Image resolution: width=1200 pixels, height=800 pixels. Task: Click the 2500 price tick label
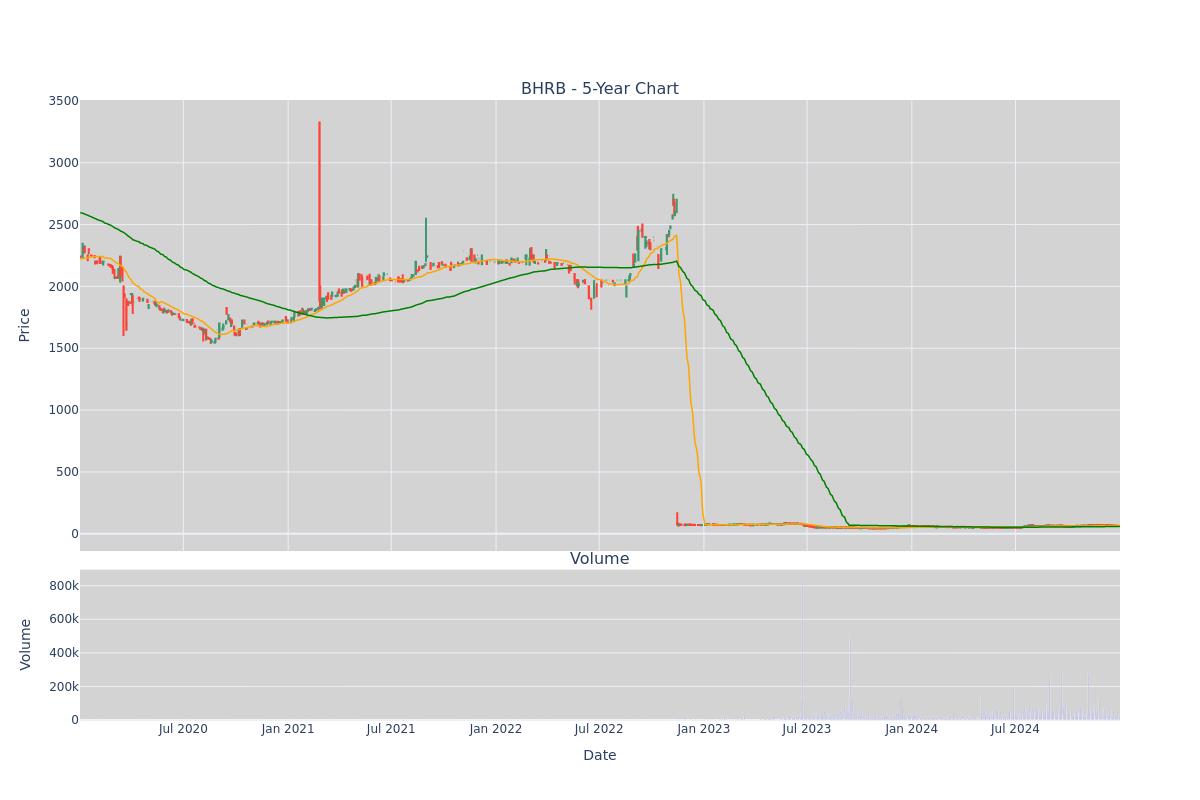point(62,225)
